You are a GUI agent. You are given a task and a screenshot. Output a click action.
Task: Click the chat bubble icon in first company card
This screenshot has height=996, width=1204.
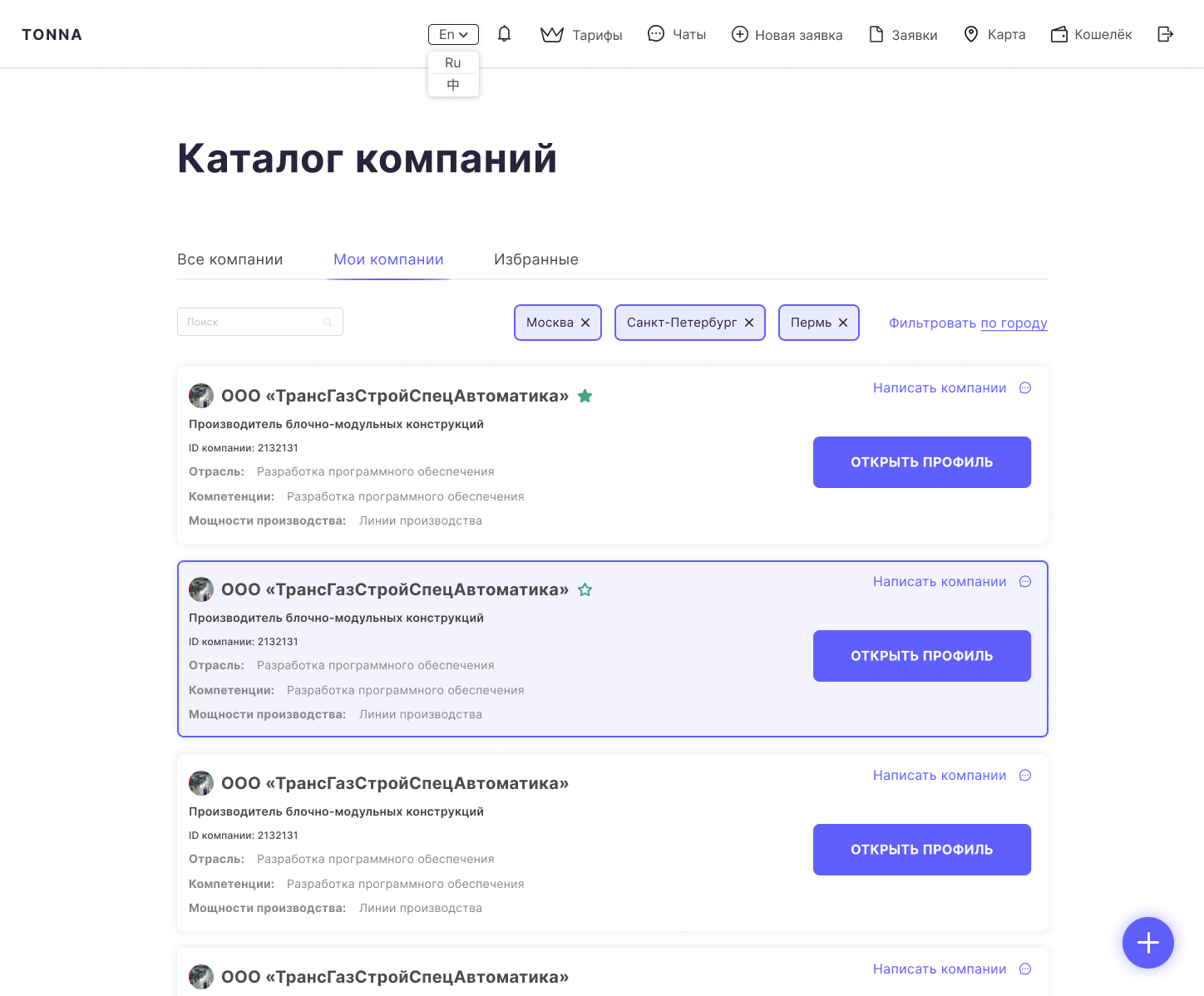1025,388
